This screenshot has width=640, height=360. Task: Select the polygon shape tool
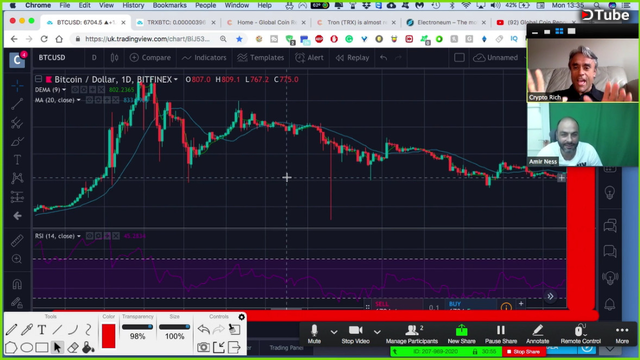11,347
